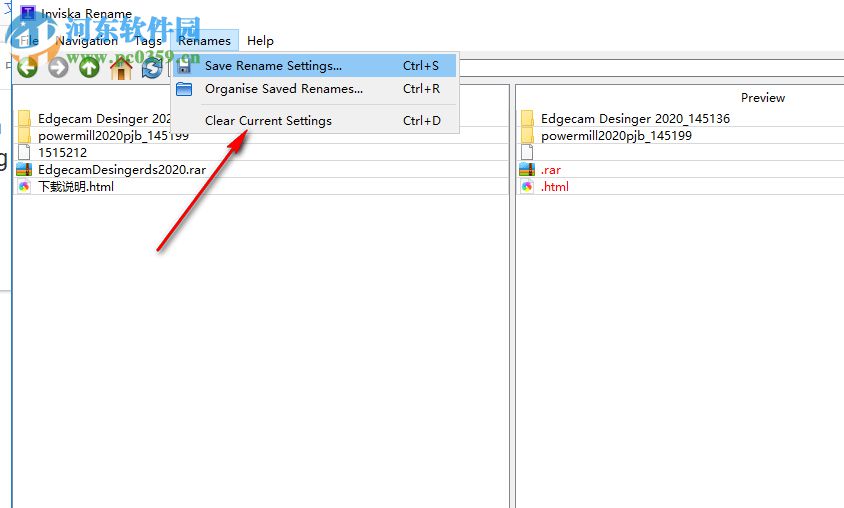Click the powermill2020pjb folder icon in Preview pane

pos(527,136)
